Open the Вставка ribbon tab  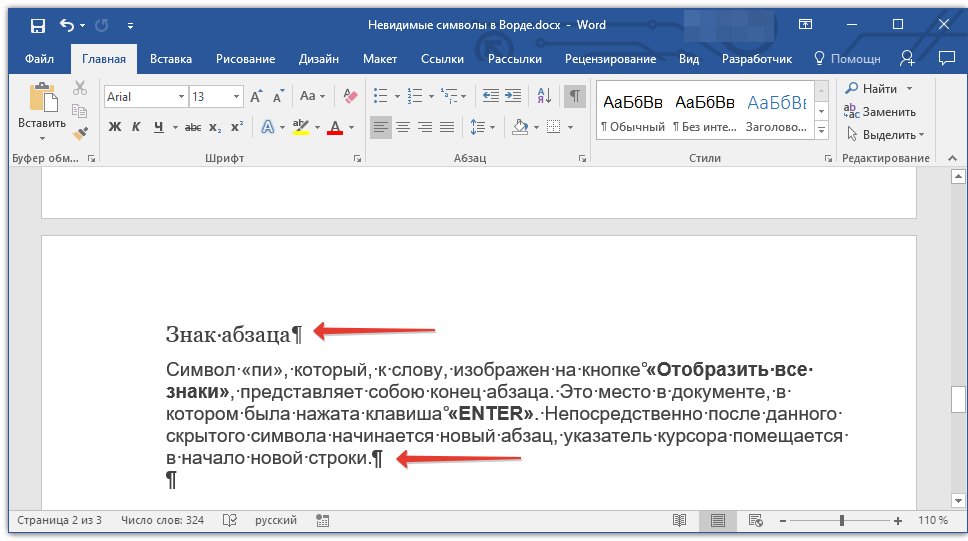click(x=171, y=59)
